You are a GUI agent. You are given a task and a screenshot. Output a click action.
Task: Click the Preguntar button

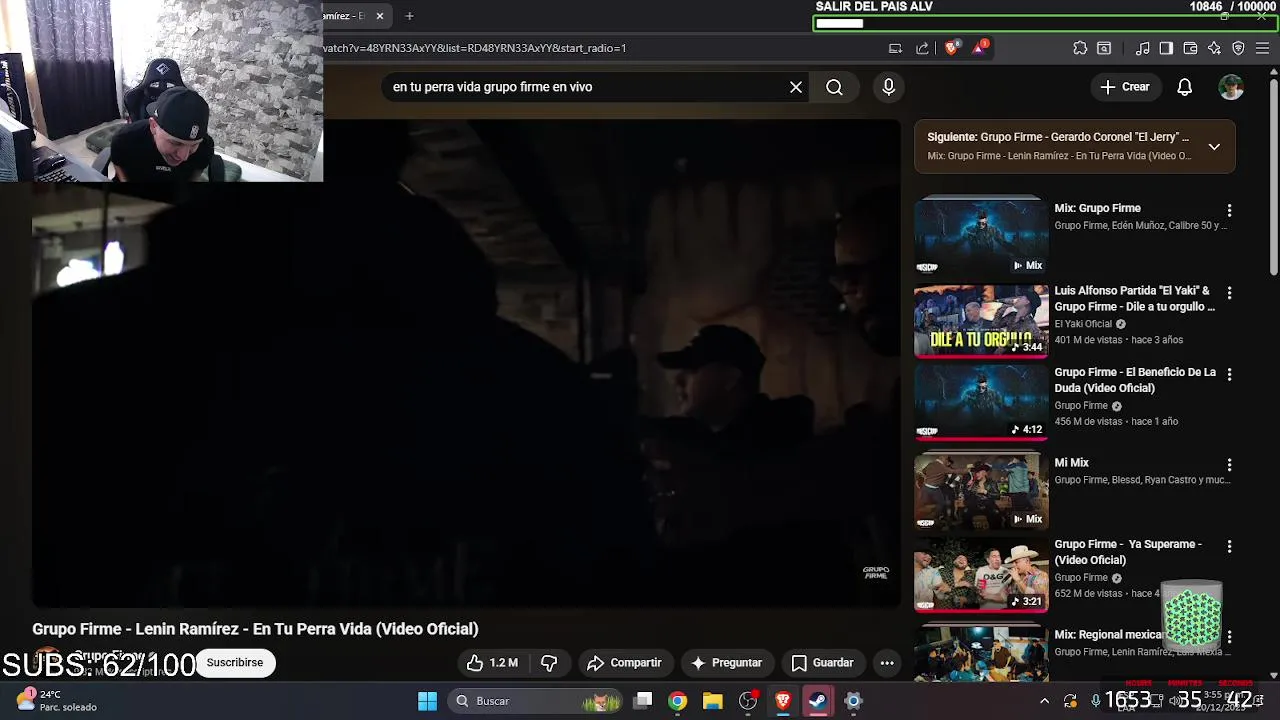click(726, 663)
